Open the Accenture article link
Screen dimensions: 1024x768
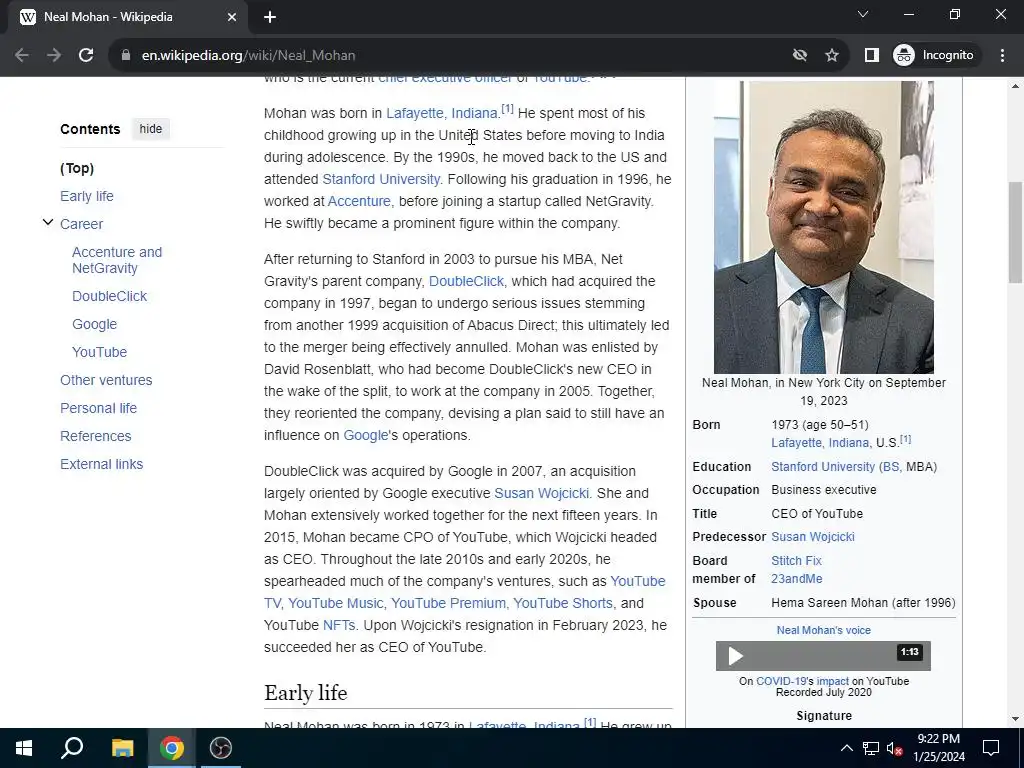coord(359,201)
